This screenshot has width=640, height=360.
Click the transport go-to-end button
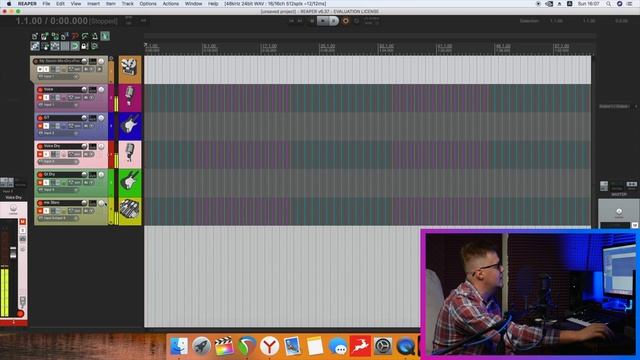300,21
